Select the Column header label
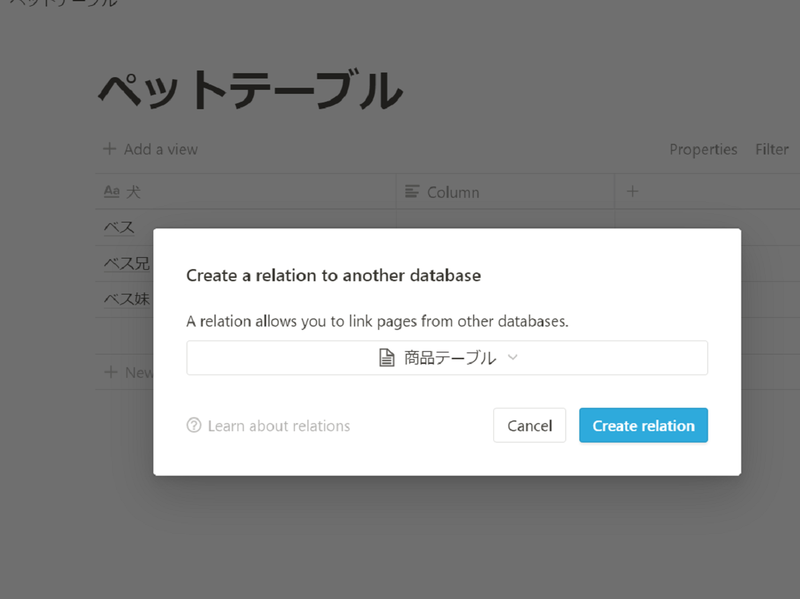 point(453,191)
